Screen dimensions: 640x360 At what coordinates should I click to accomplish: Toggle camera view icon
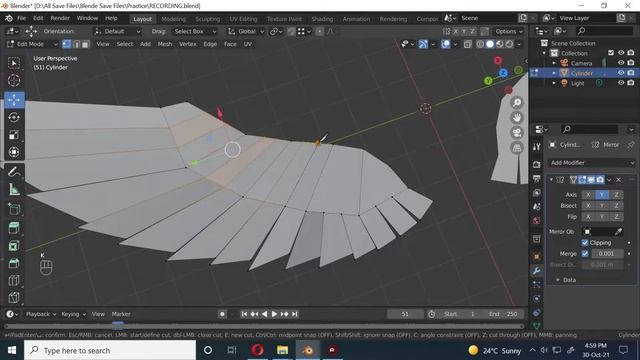pos(517,133)
